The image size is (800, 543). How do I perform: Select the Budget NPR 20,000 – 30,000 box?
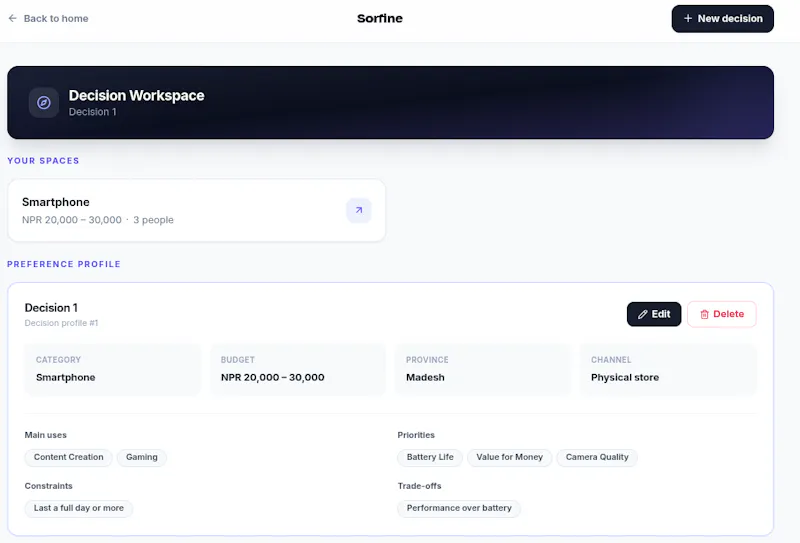(297, 369)
